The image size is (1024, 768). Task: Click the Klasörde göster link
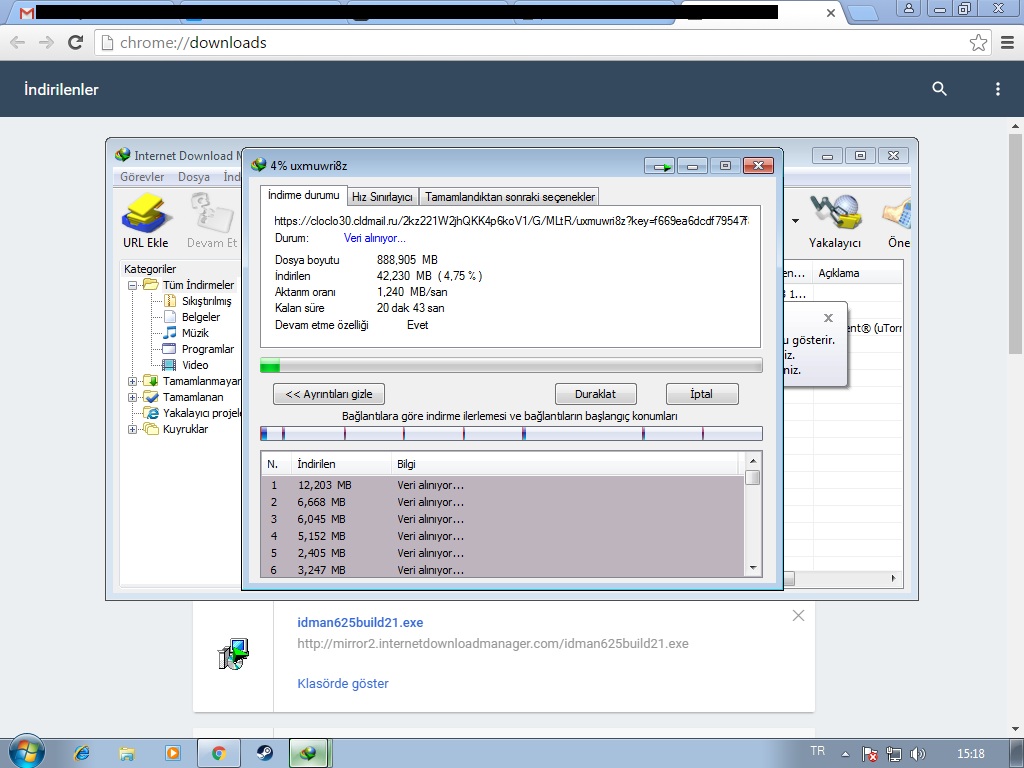pyautogui.click(x=343, y=684)
